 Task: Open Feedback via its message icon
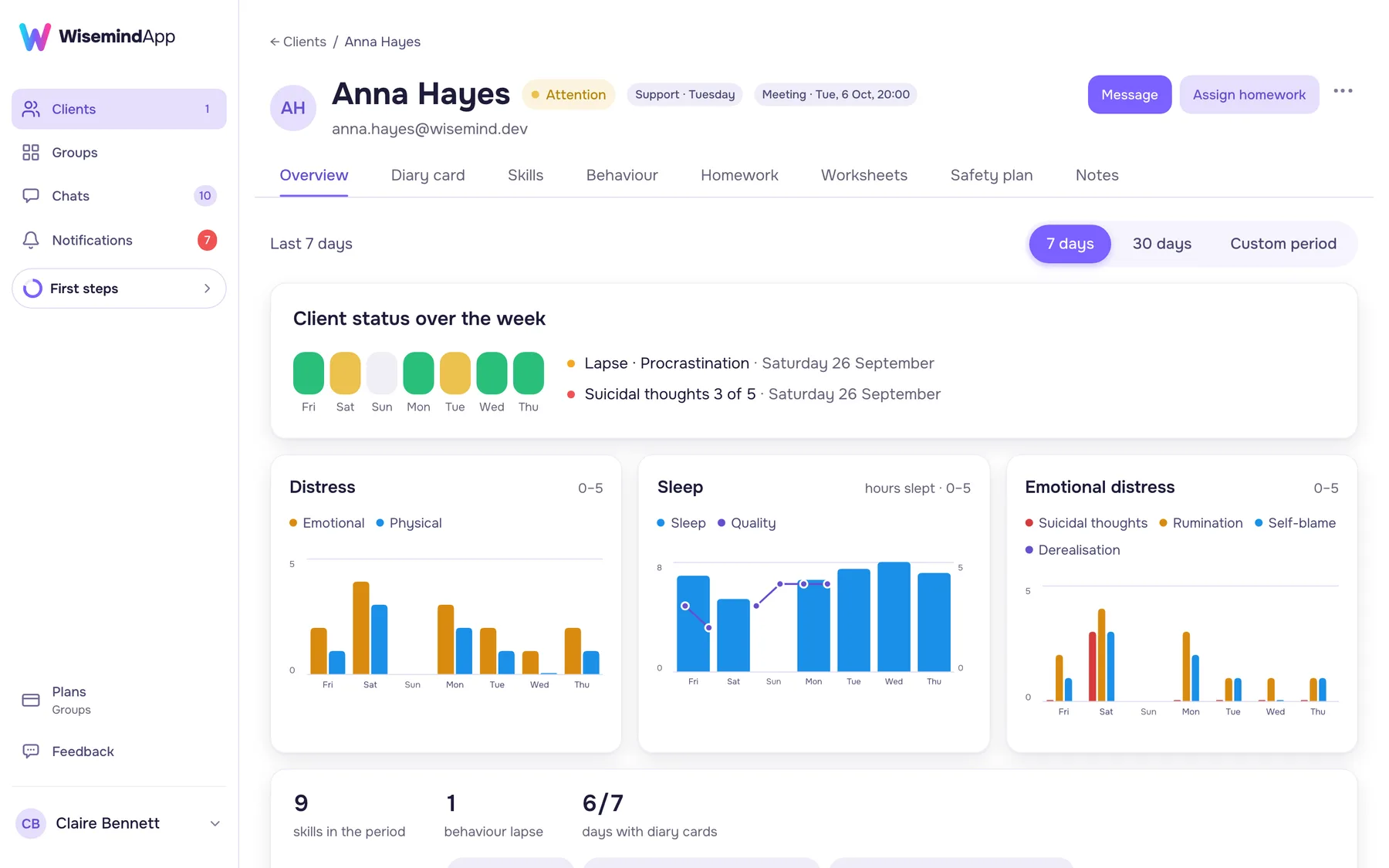click(31, 751)
